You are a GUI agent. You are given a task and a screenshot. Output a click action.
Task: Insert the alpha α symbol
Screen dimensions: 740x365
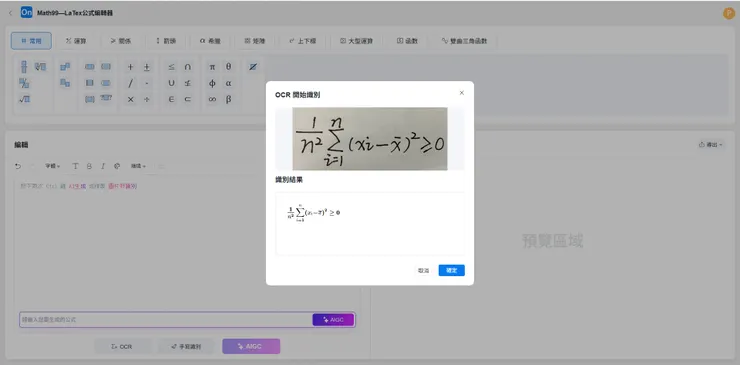tap(228, 83)
